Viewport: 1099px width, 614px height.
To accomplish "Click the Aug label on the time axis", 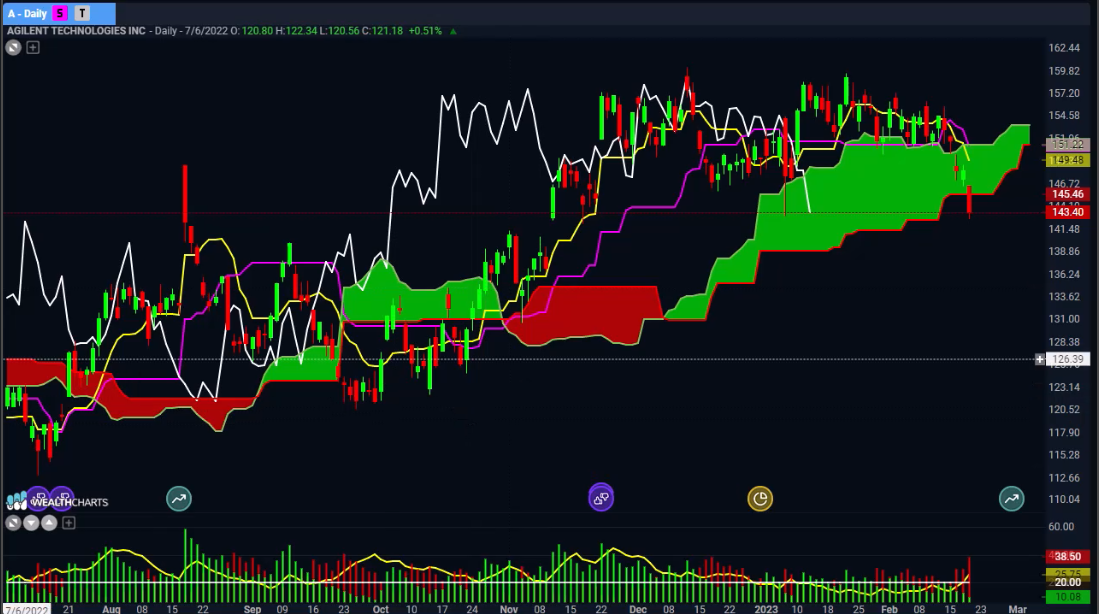I will coord(111,609).
